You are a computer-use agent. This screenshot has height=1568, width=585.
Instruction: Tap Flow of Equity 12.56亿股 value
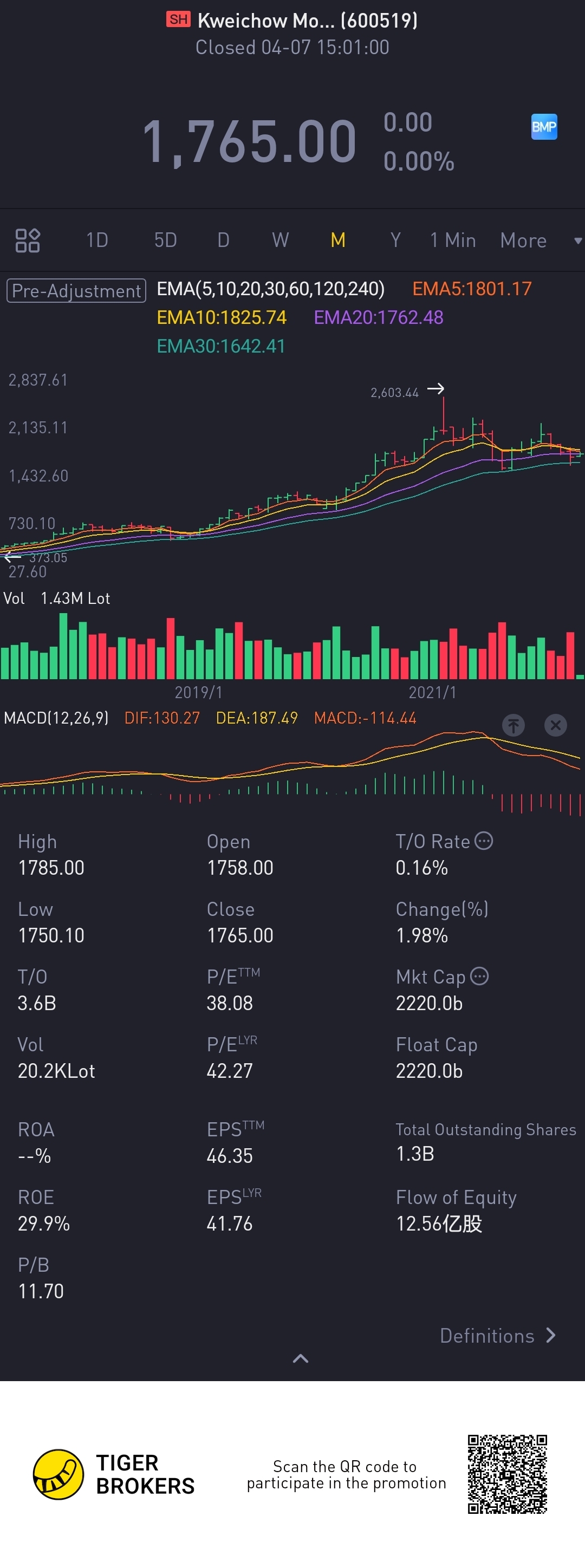(x=439, y=1223)
